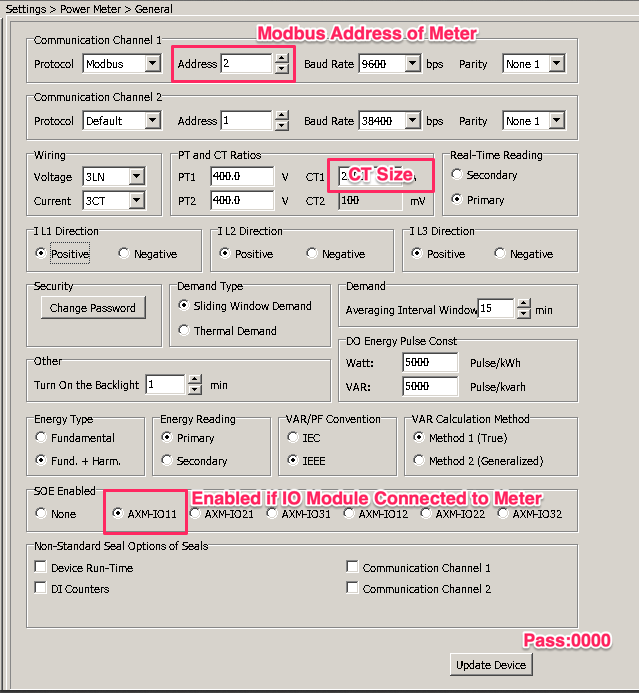
Task: Open Channel 2 Protocol dropdown showing Default
Action: [122, 121]
